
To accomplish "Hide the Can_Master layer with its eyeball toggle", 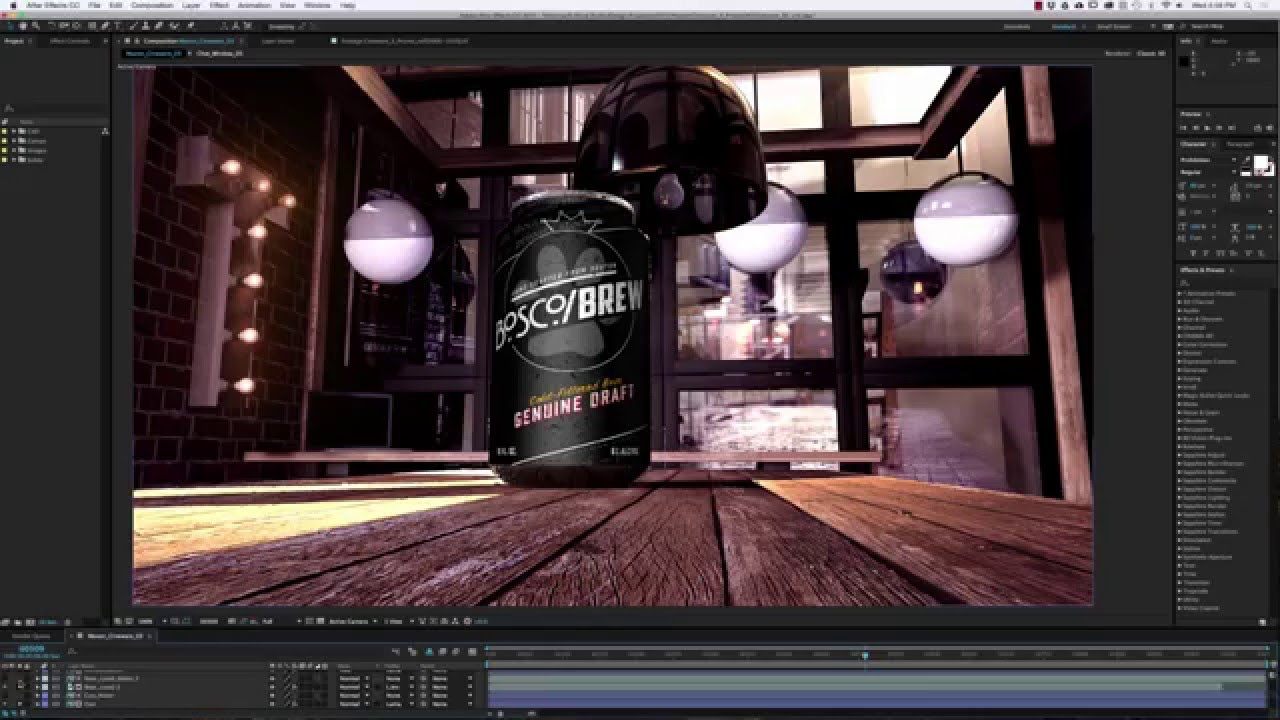I will [5, 695].
